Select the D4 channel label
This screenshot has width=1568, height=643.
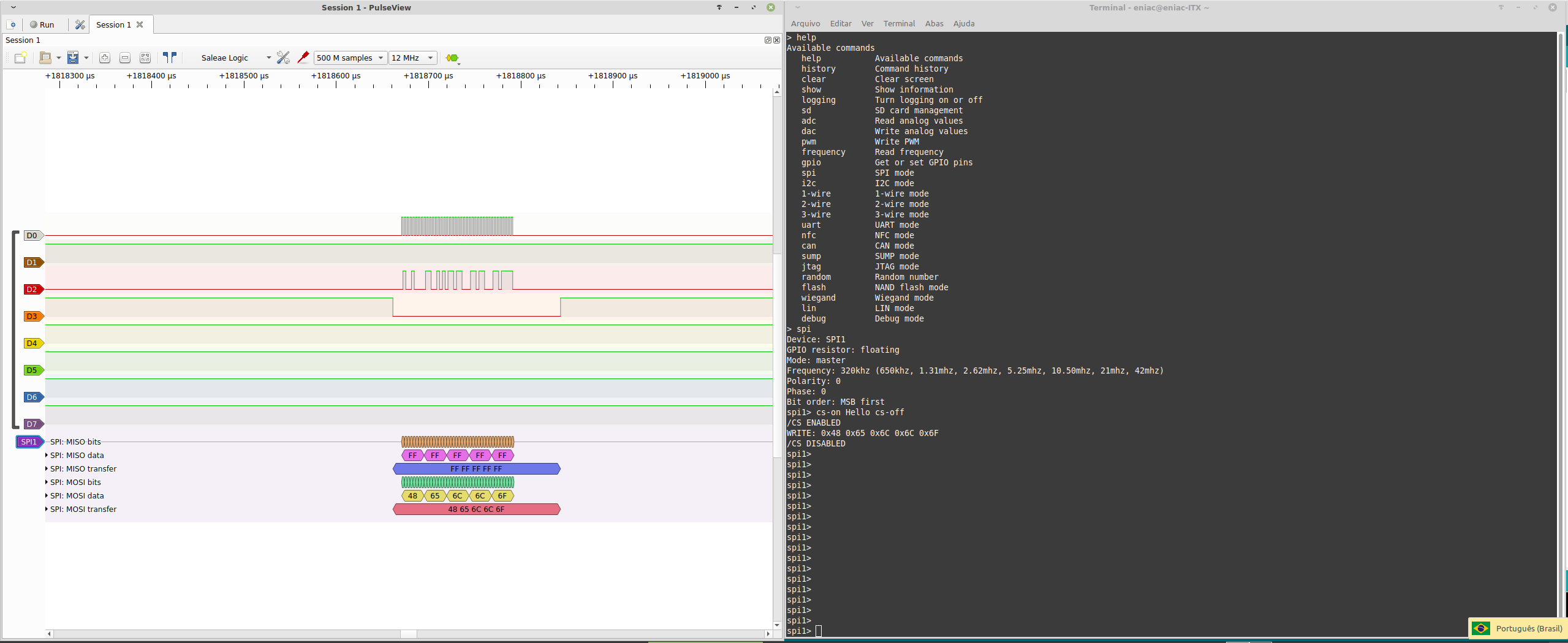tap(33, 343)
